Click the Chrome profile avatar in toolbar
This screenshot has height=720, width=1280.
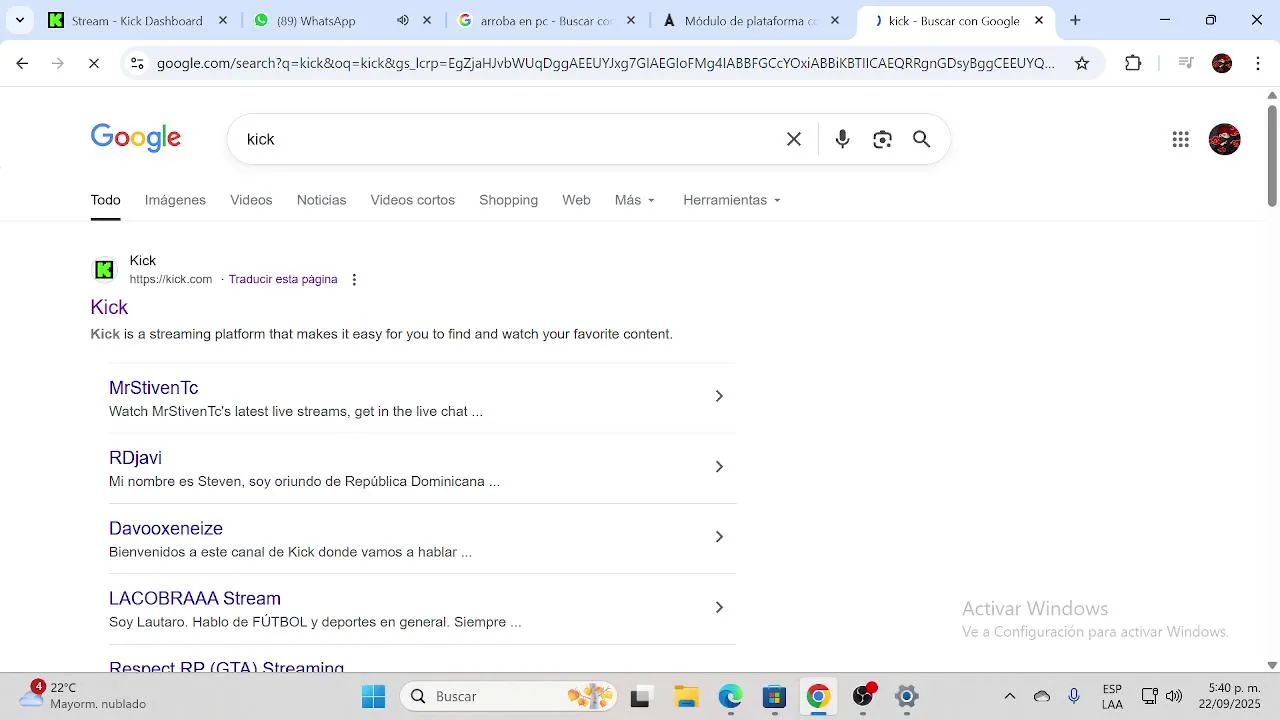1222,63
